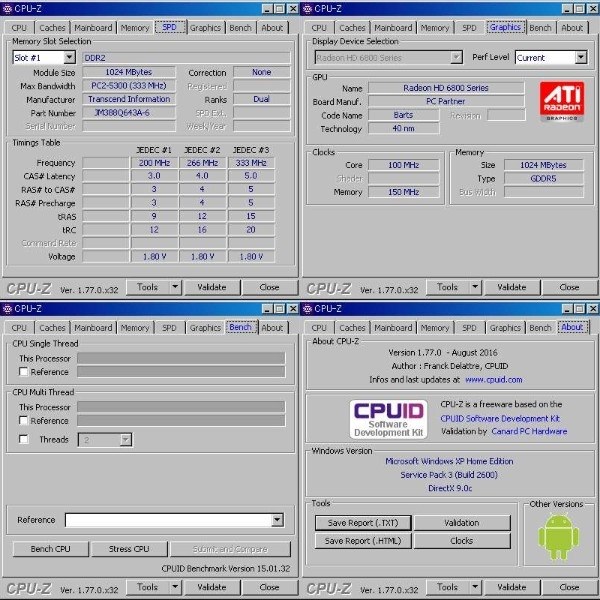
Task: Click the Clocks button
Action: pyautogui.click(x=462, y=541)
